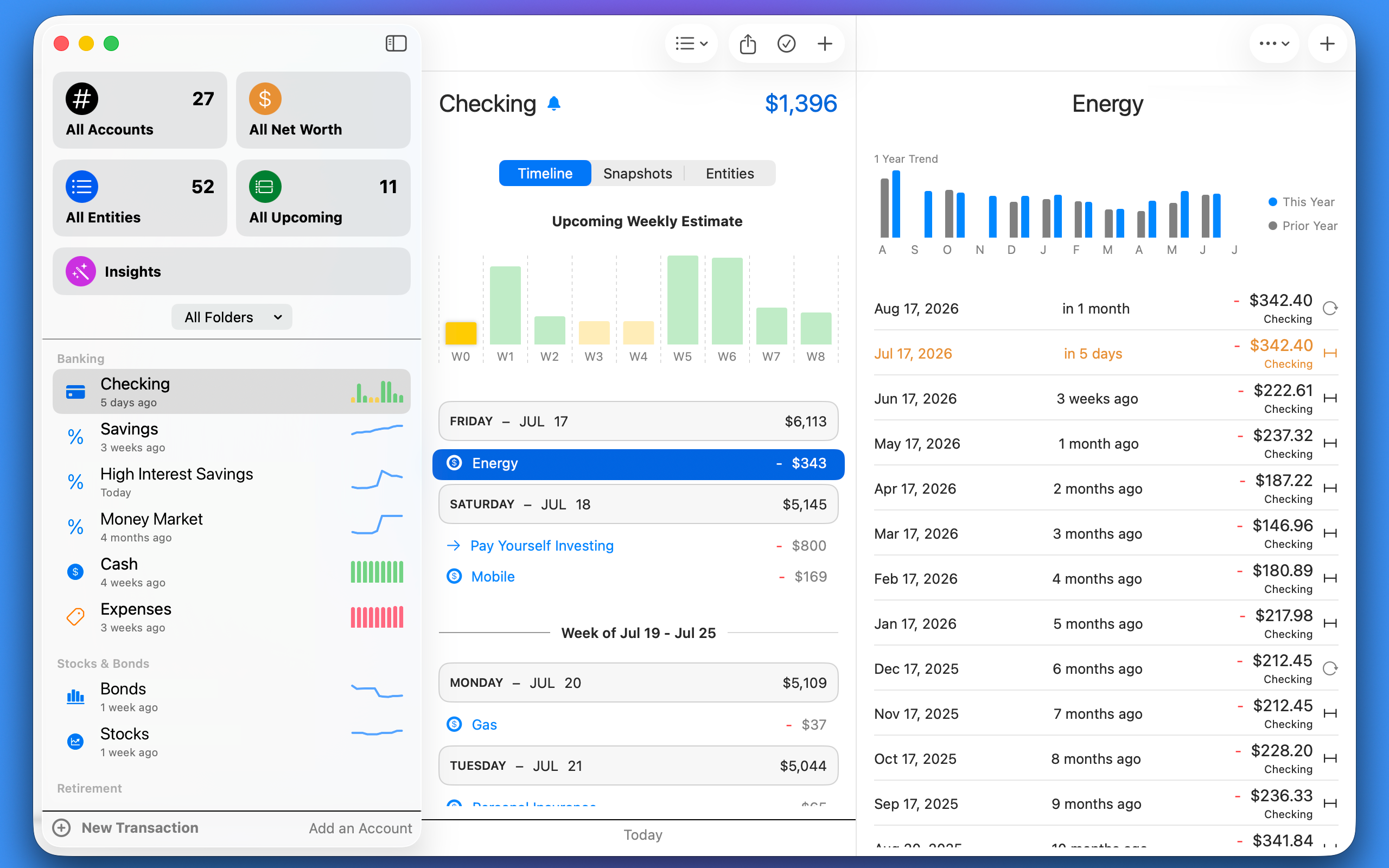The image size is (1389, 868).
Task: Click the recurring icon for Aug 17, 2026
Action: coord(1330,308)
